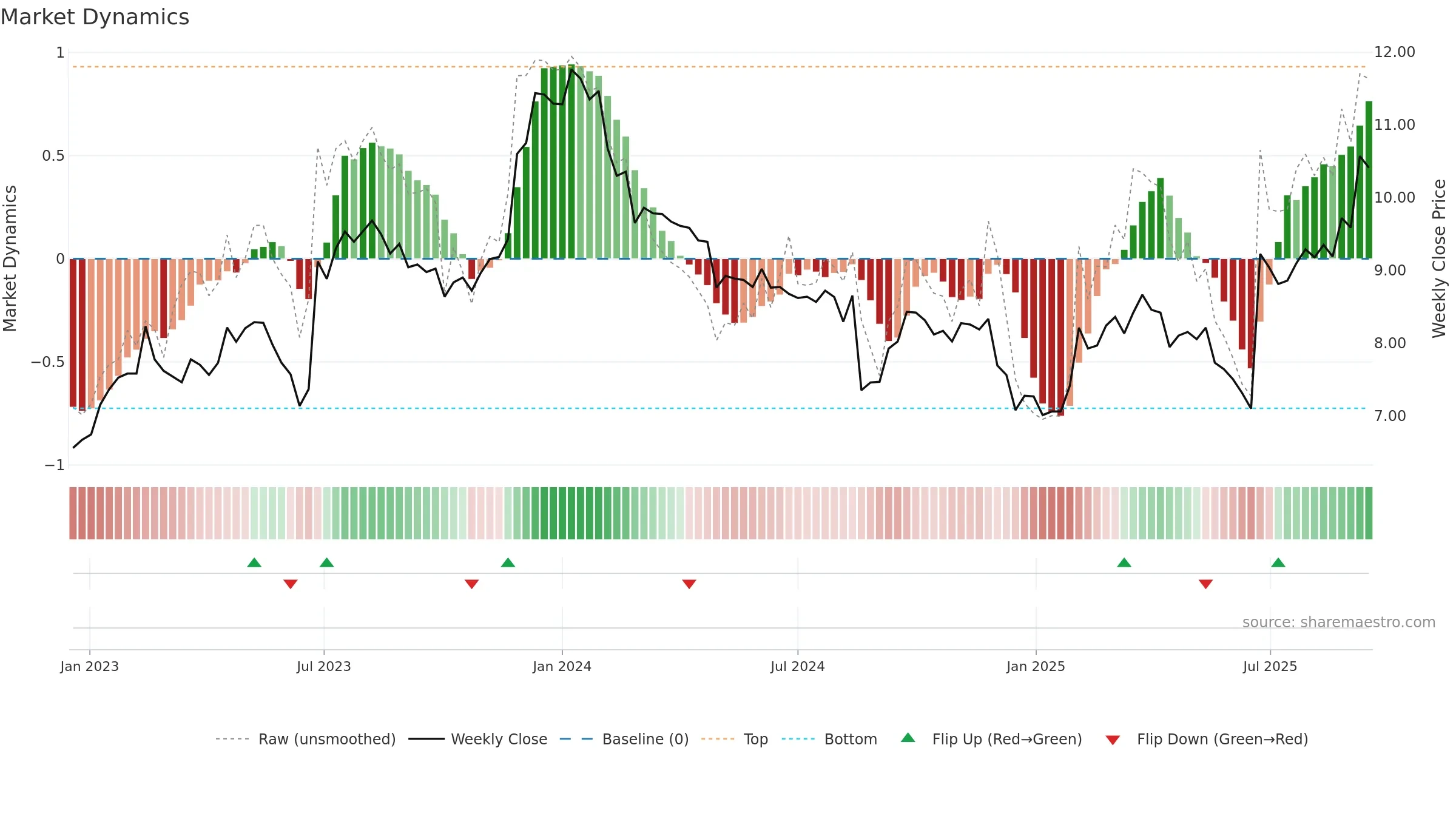Screen dimensions: 1456x819
Task: Click the green flip-up marker at Jul 2025
Action: (1278, 562)
